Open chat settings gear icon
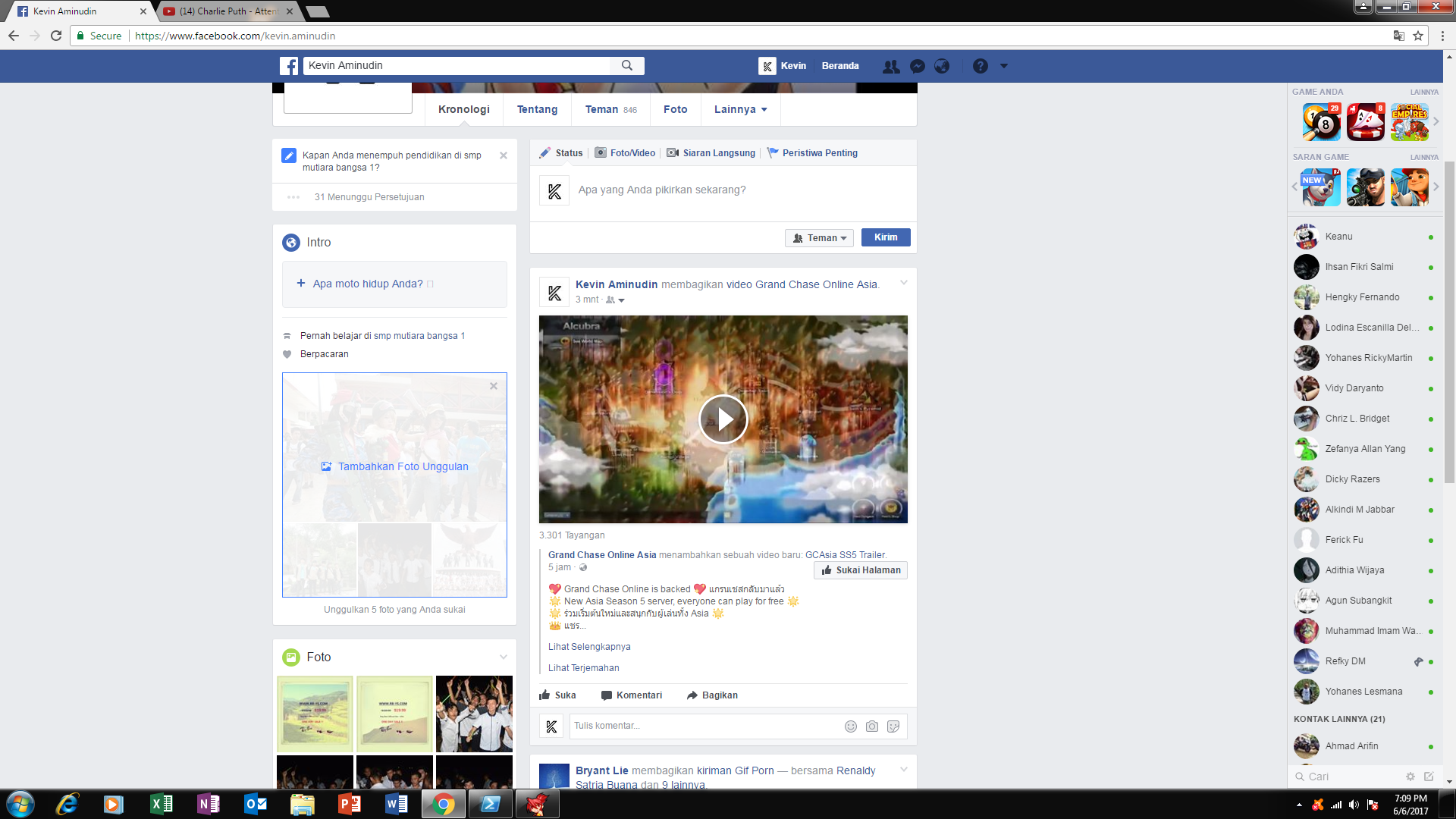The image size is (1456, 819). pos(1410,777)
